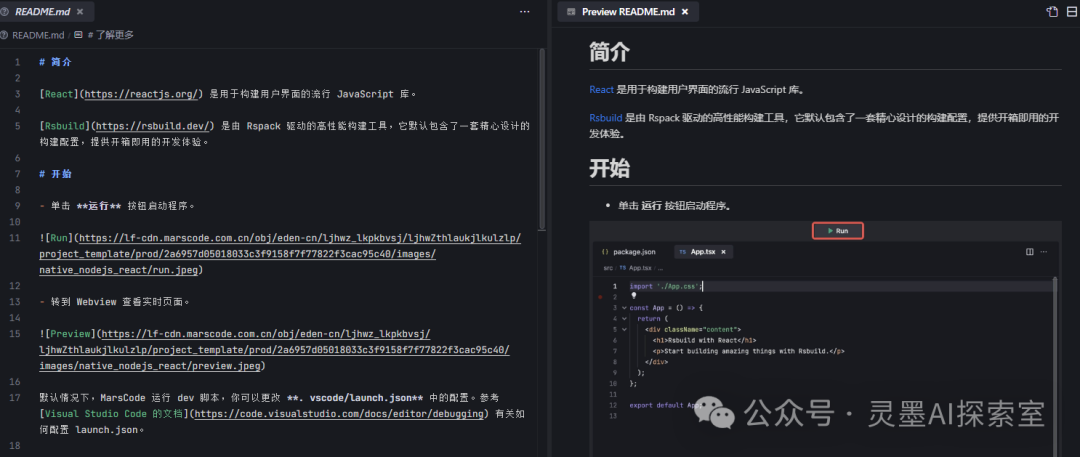Image resolution: width=1080 pixels, height=457 pixels.
Task: Close the Preview README.md tab
Action: click(x=685, y=12)
